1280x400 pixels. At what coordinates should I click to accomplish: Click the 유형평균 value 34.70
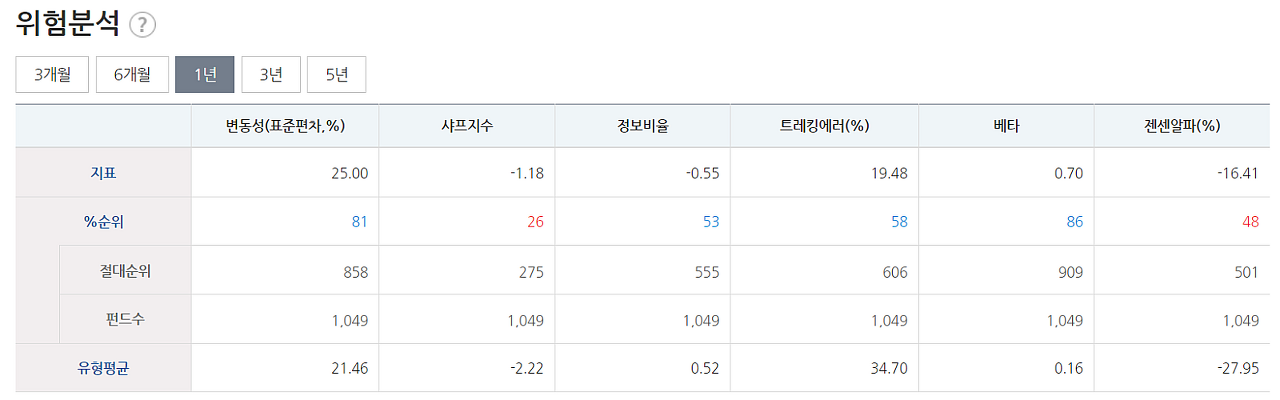(x=889, y=368)
